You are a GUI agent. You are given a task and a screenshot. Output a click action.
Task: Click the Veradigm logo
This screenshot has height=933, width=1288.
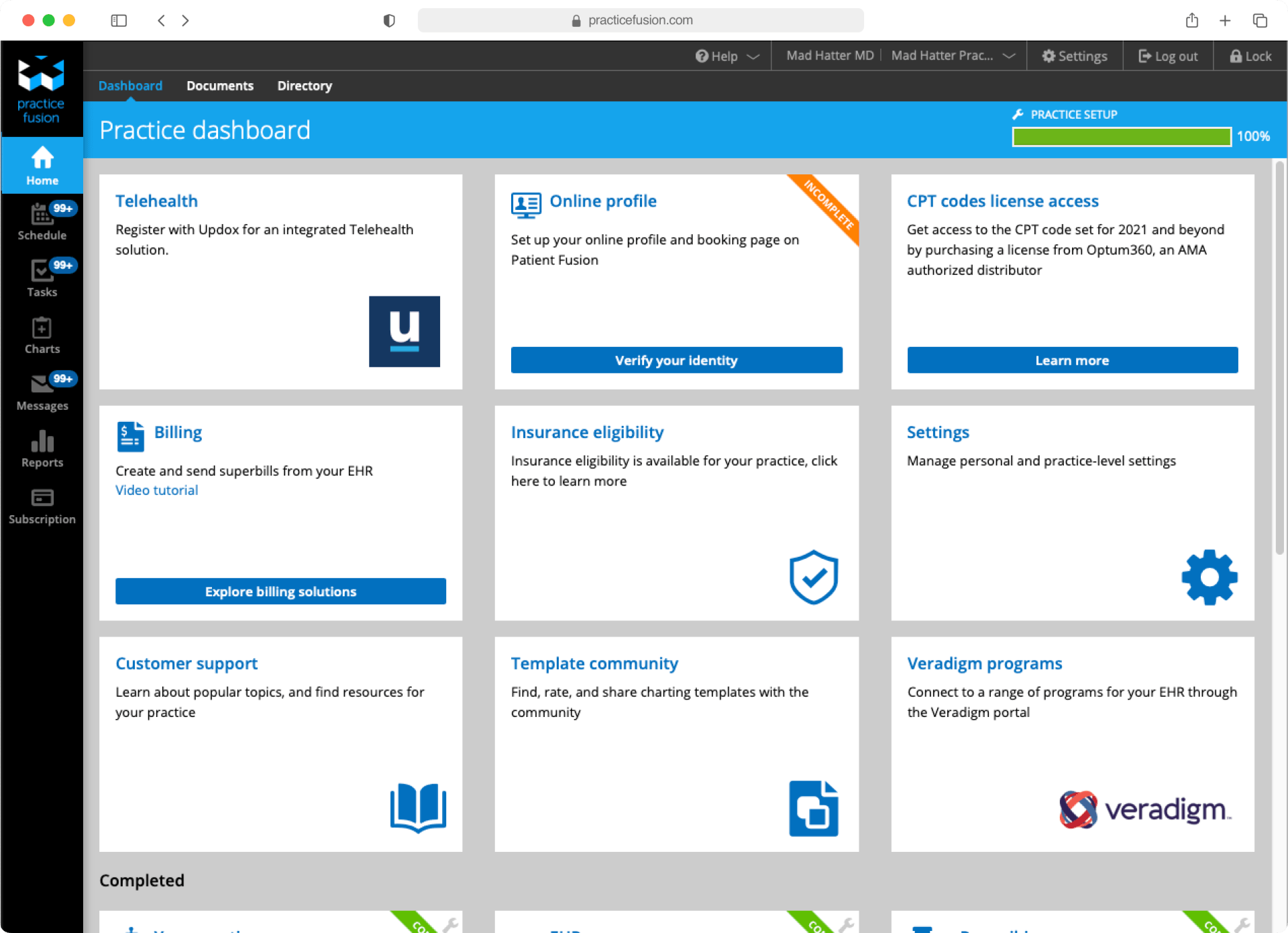pyautogui.click(x=1145, y=810)
